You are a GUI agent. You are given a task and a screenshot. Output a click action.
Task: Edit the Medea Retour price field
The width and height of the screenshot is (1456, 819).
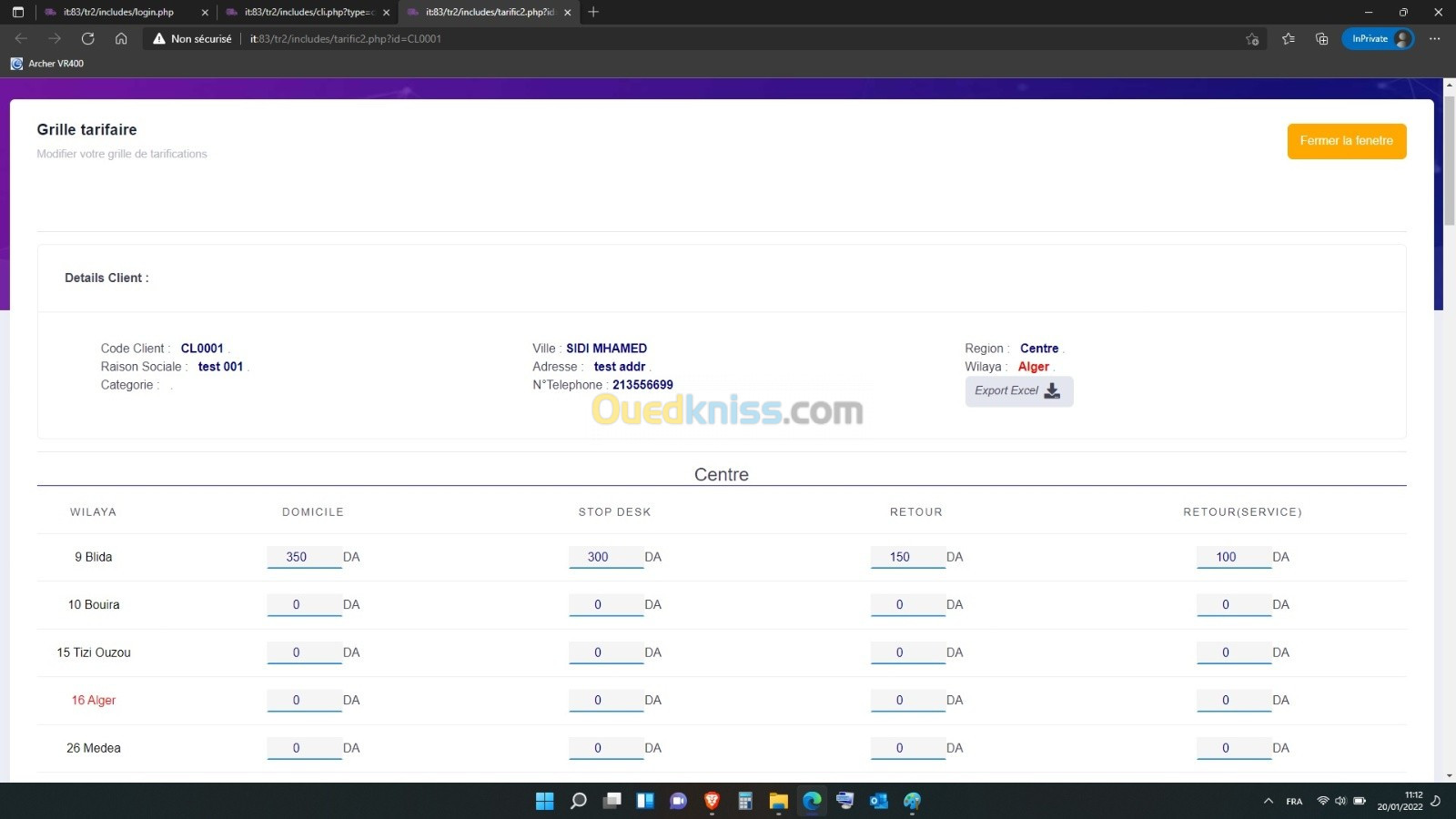[908, 748]
